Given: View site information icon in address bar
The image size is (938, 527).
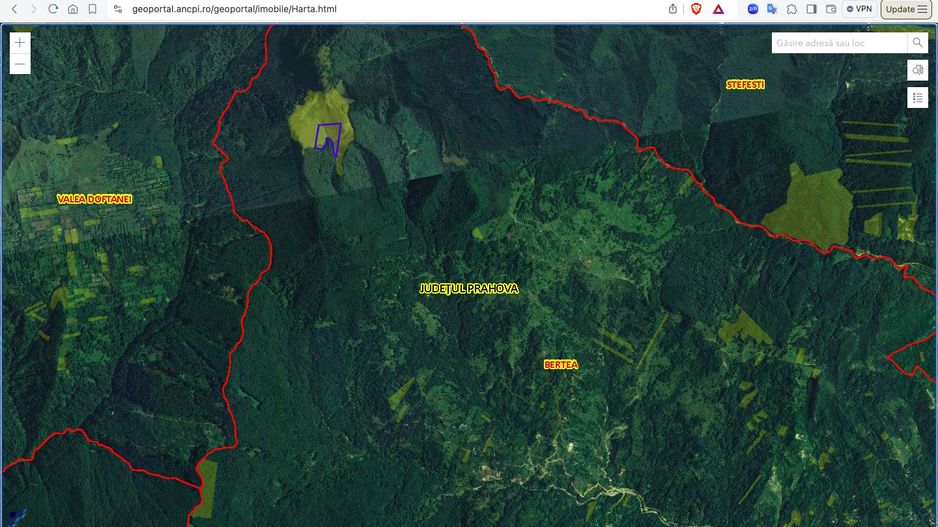Looking at the screenshot, I should (118, 9).
